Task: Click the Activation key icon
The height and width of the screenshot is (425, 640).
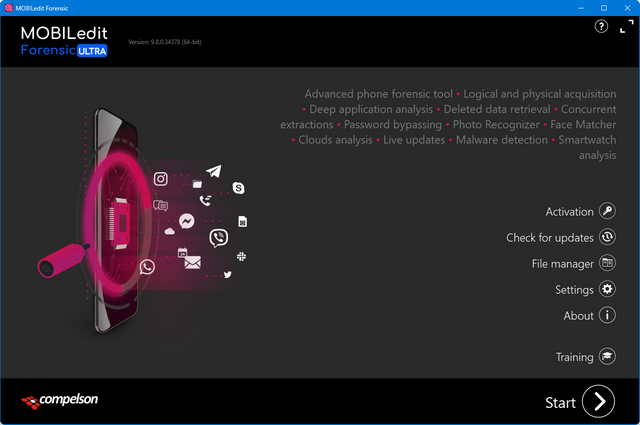Action: pyautogui.click(x=607, y=211)
